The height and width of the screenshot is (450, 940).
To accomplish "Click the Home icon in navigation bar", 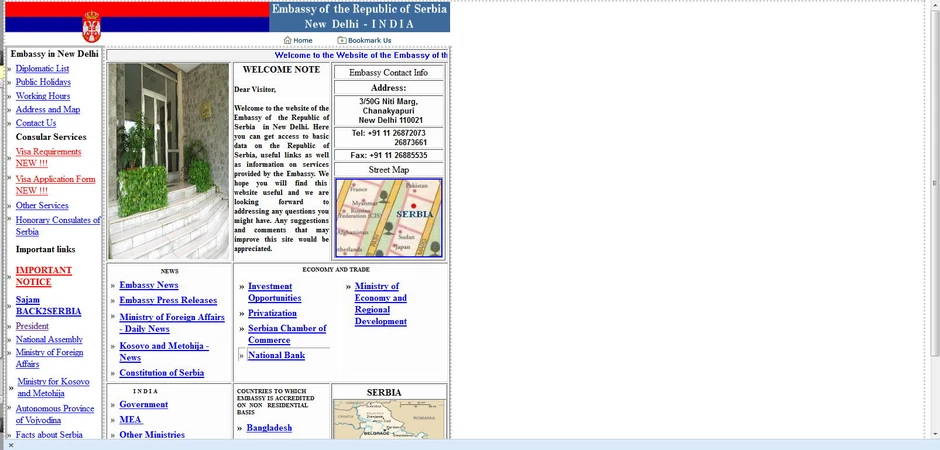I will [x=287, y=40].
